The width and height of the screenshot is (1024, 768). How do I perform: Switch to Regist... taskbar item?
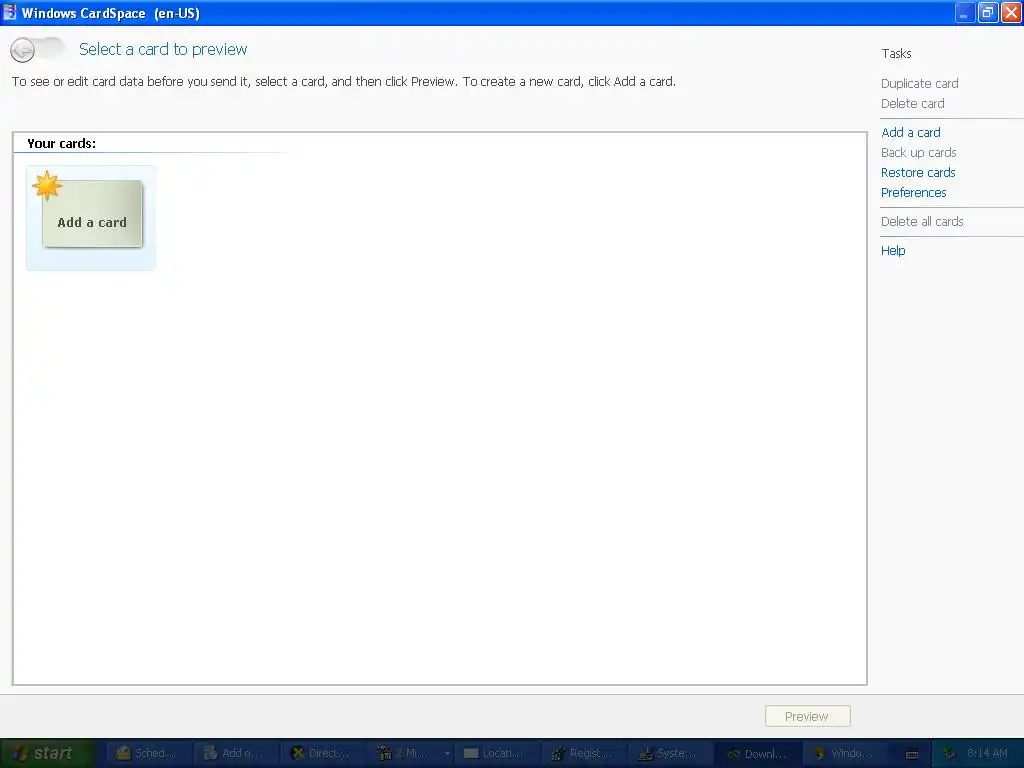click(583, 753)
